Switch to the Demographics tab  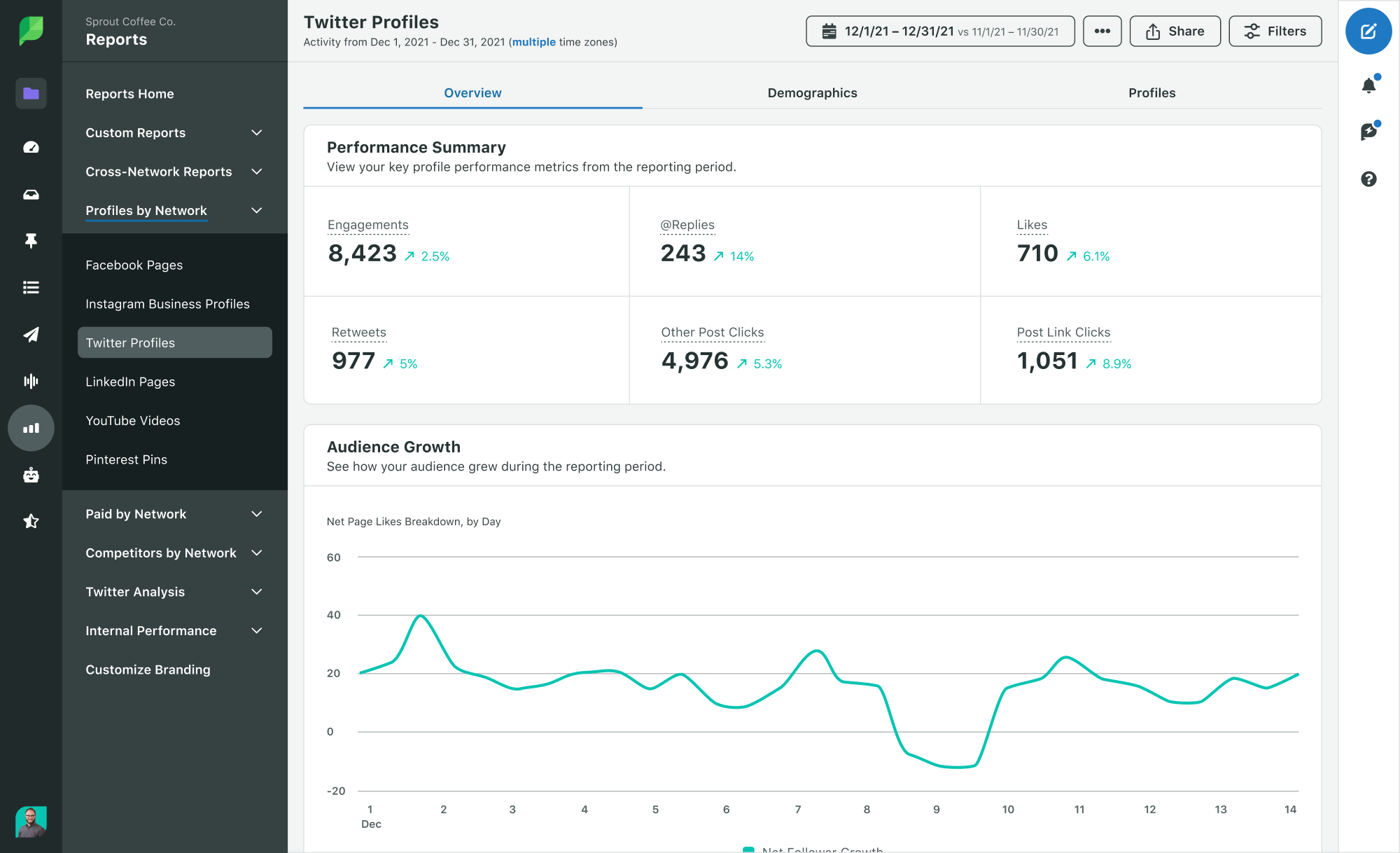(x=813, y=92)
